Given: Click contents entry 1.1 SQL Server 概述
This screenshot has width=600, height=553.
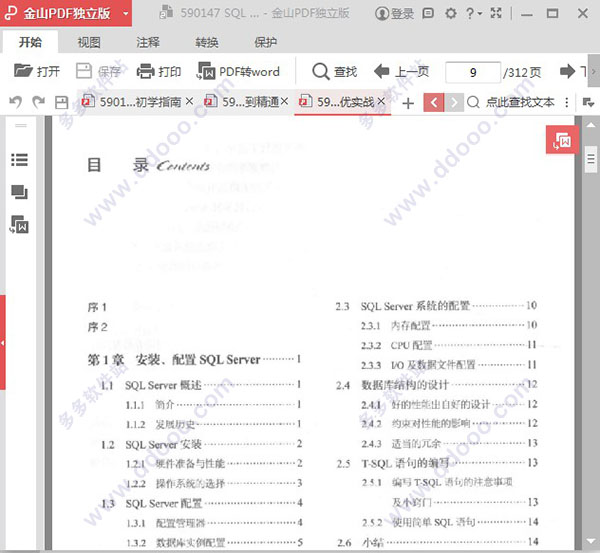Looking at the screenshot, I should pos(201,385).
